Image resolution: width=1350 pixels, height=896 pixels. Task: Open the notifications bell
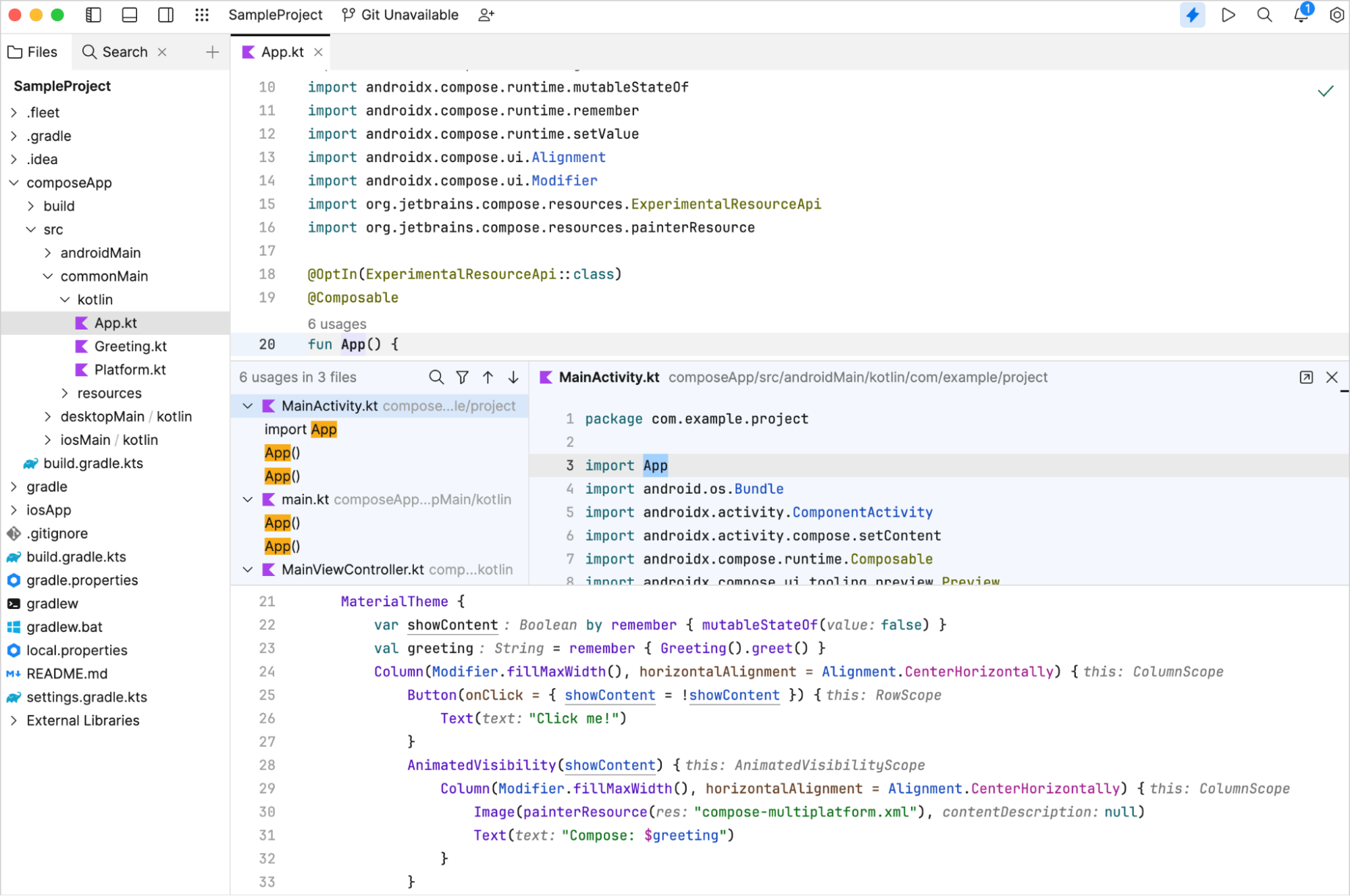tap(1301, 15)
